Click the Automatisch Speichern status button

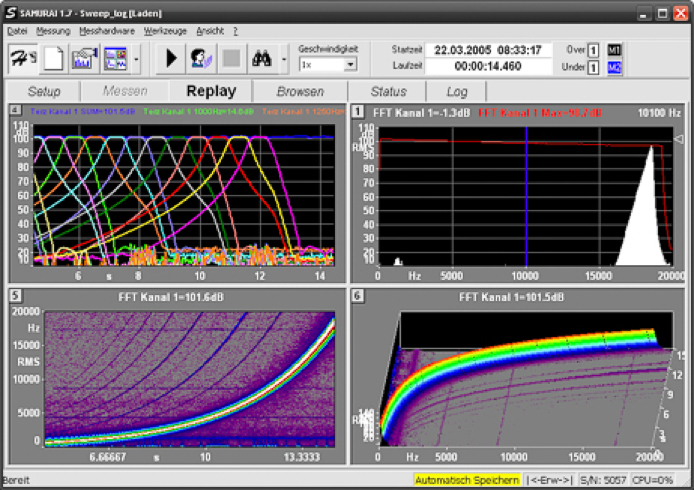click(467, 480)
